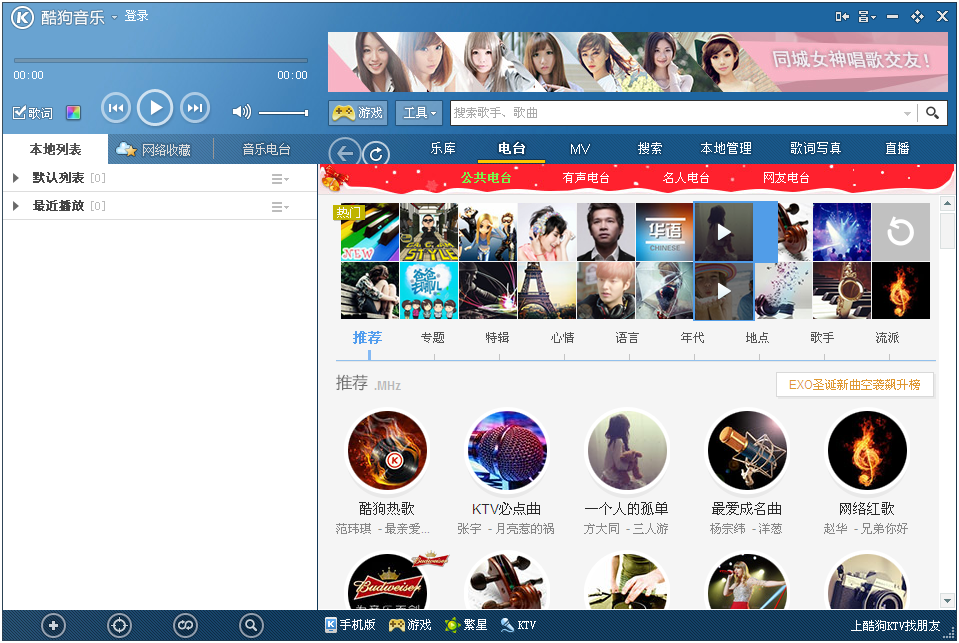959x643 pixels.
Task: Open the 音乐电台 side tab
Action: pyautogui.click(x=266, y=149)
